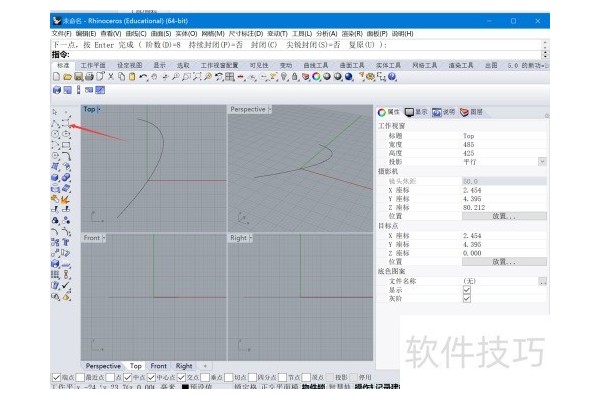The height and width of the screenshot is (400, 600).
Task: Select the arrow pointer tool
Action: [55, 112]
